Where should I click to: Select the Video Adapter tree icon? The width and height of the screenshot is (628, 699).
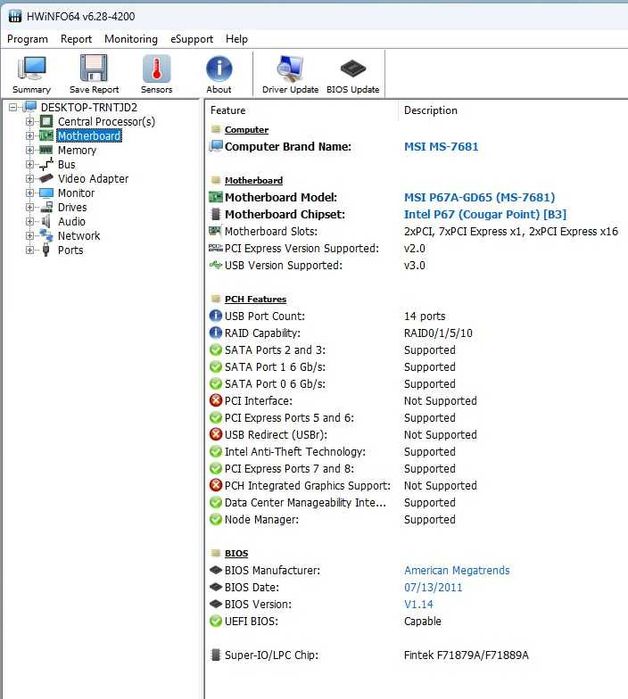click(46, 179)
